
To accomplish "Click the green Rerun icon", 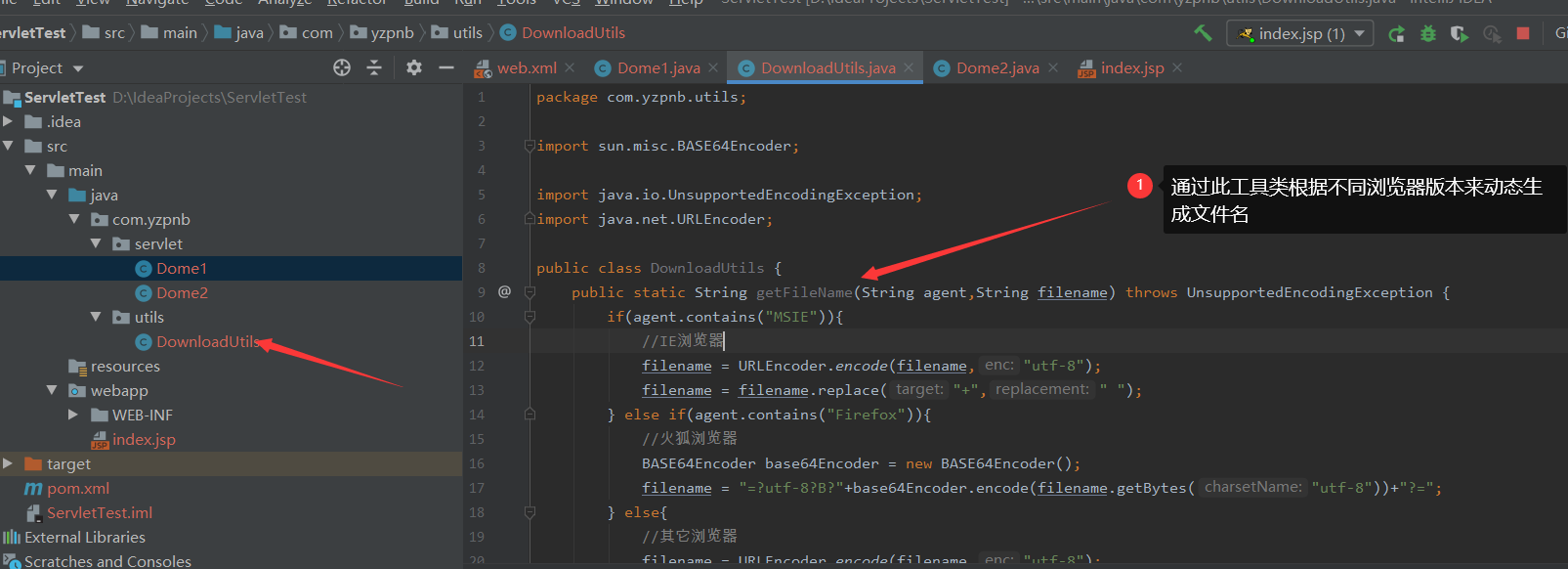I will pos(1396,33).
